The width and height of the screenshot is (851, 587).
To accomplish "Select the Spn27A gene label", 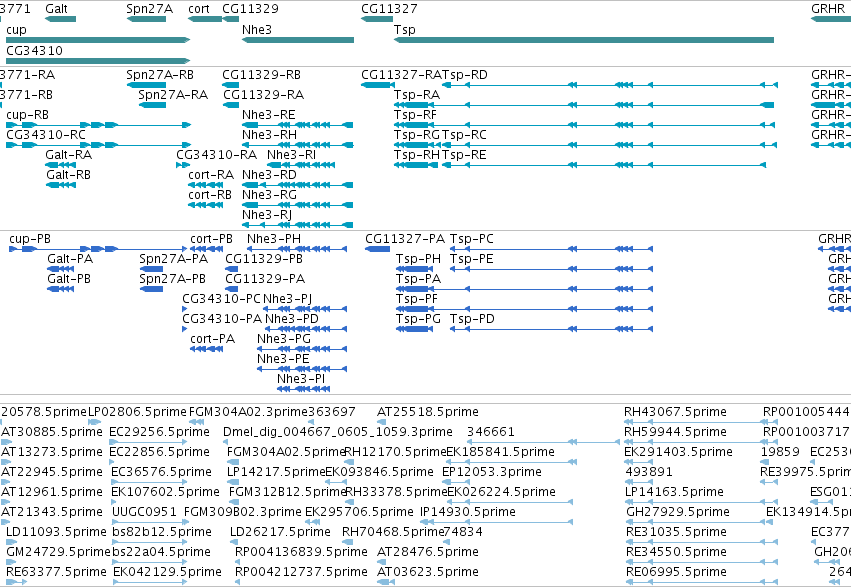I will pyautogui.click(x=149, y=9).
